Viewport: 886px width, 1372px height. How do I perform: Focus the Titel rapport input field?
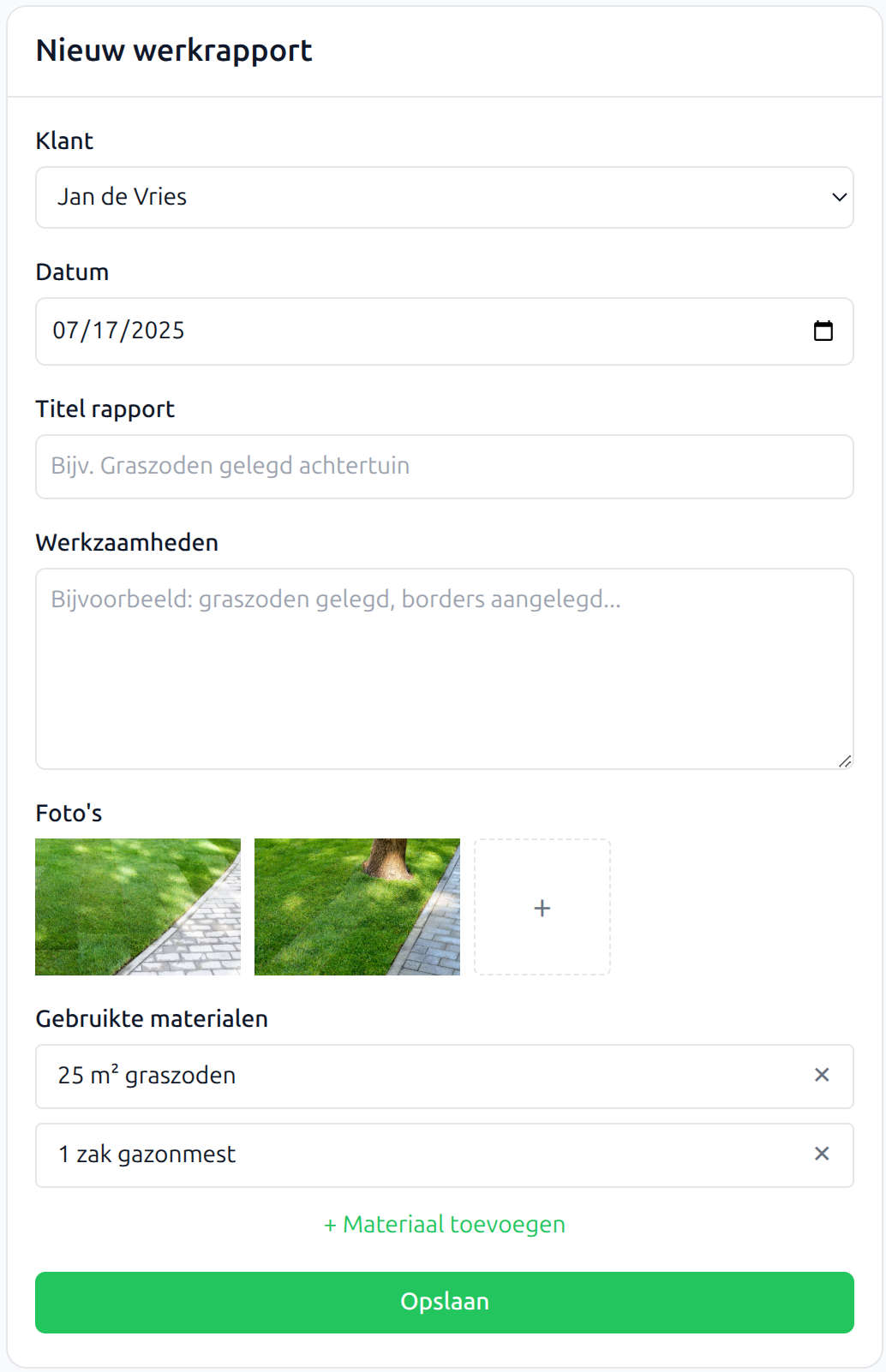tap(445, 467)
